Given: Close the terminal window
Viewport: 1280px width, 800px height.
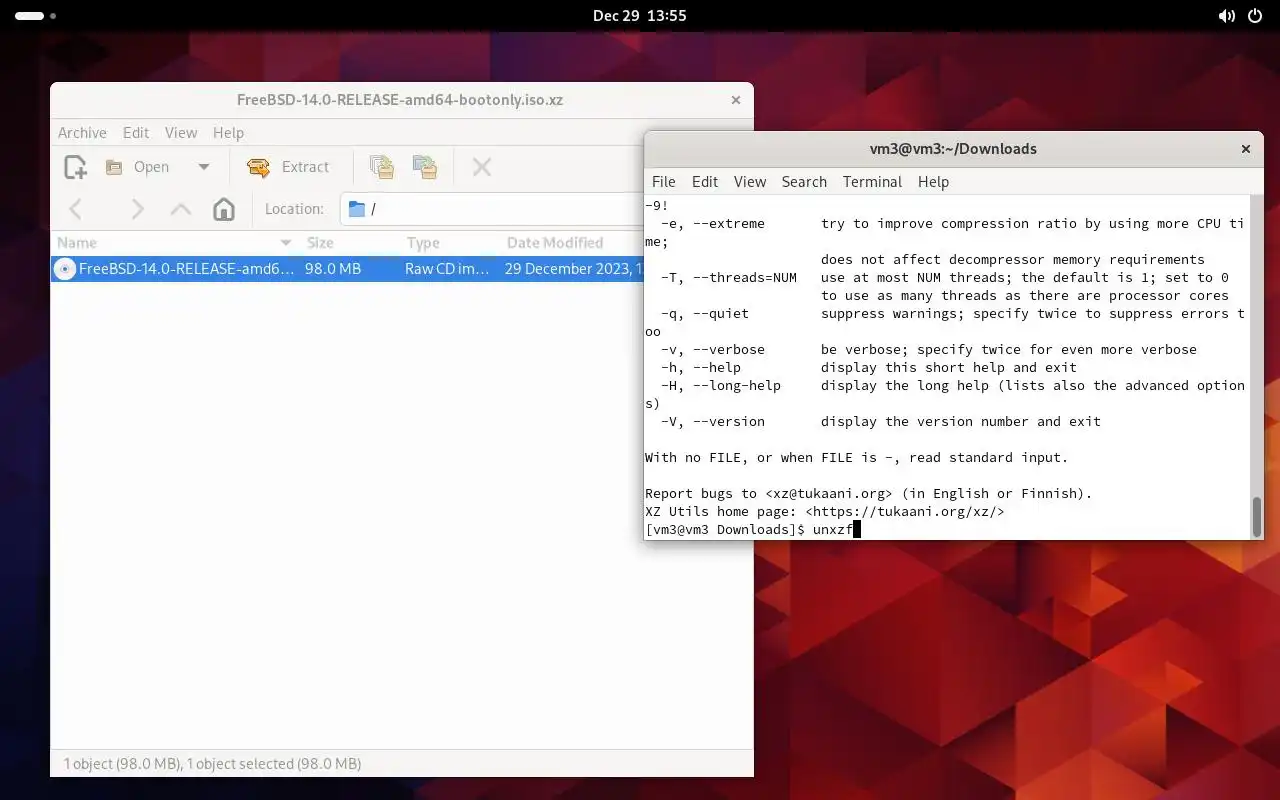Looking at the screenshot, I should pyautogui.click(x=1246, y=149).
